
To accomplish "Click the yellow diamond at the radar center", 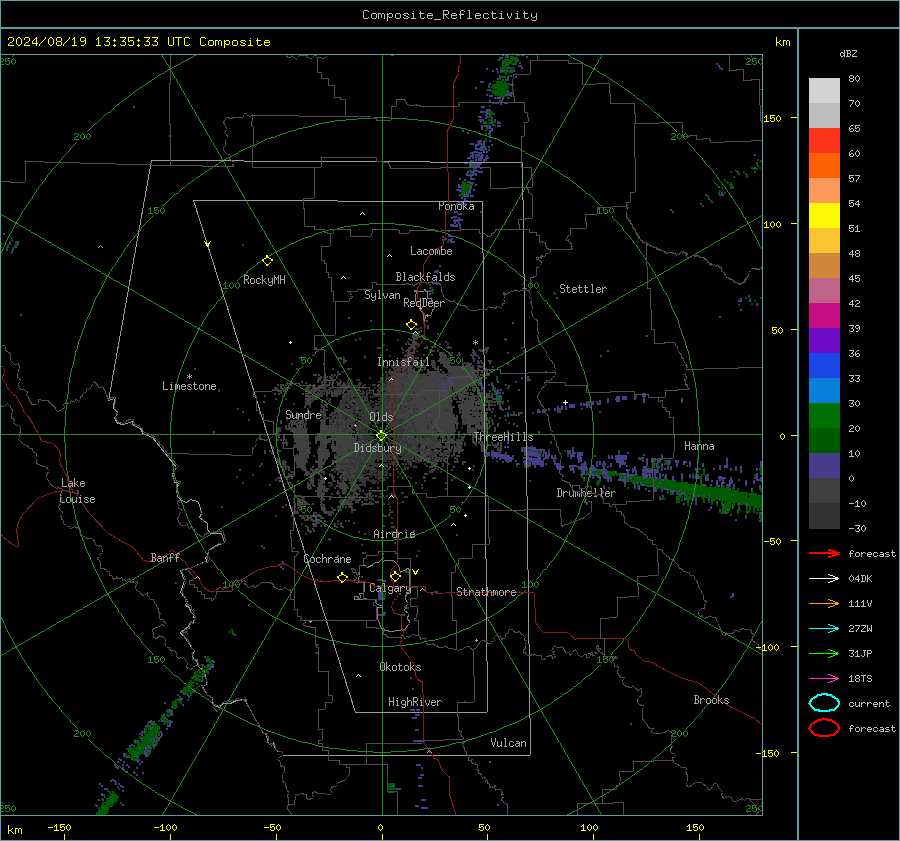I will coord(381,436).
